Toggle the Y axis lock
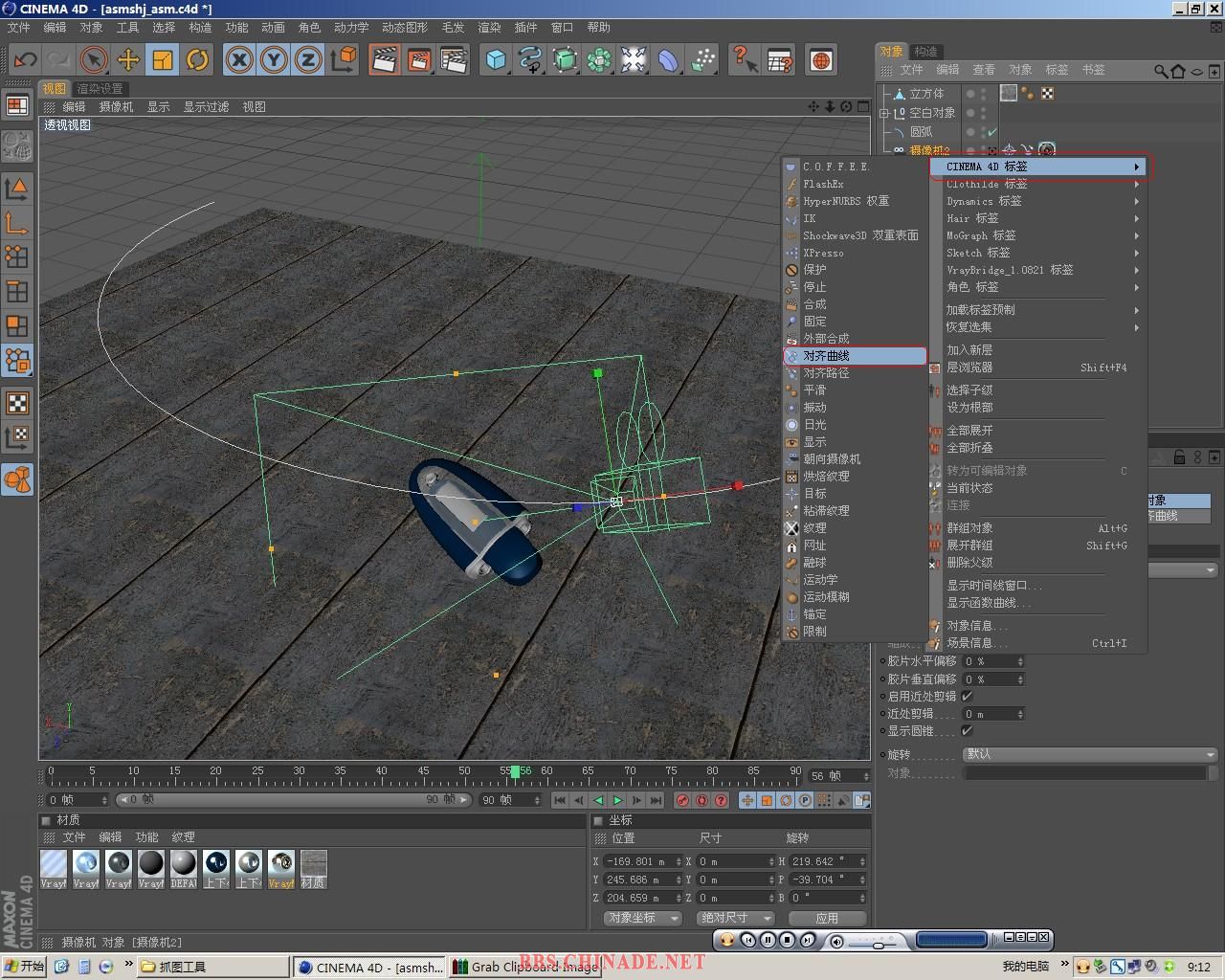This screenshot has height=980, width=1225. [x=274, y=60]
